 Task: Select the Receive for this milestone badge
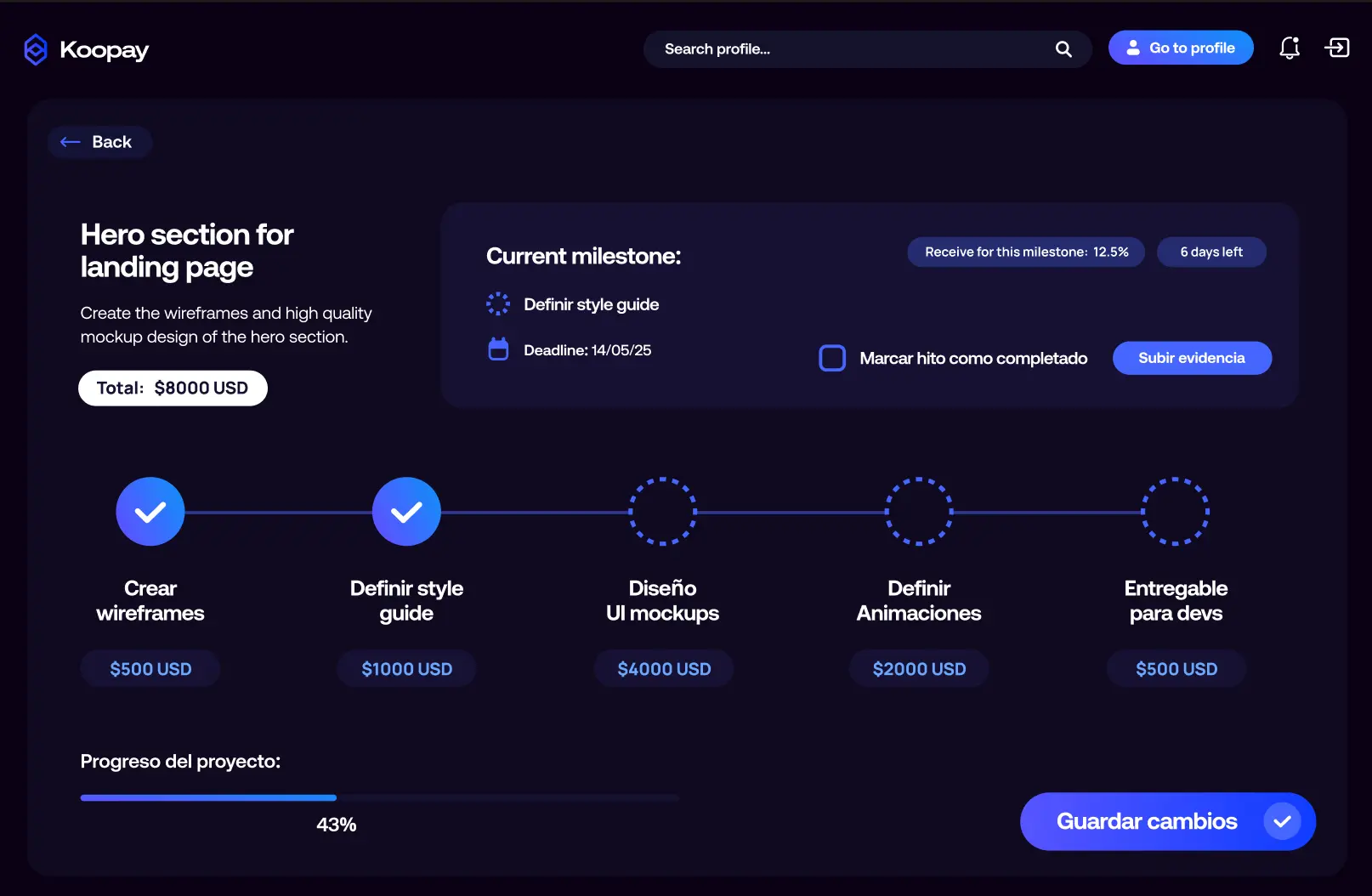pos(1025,252)
